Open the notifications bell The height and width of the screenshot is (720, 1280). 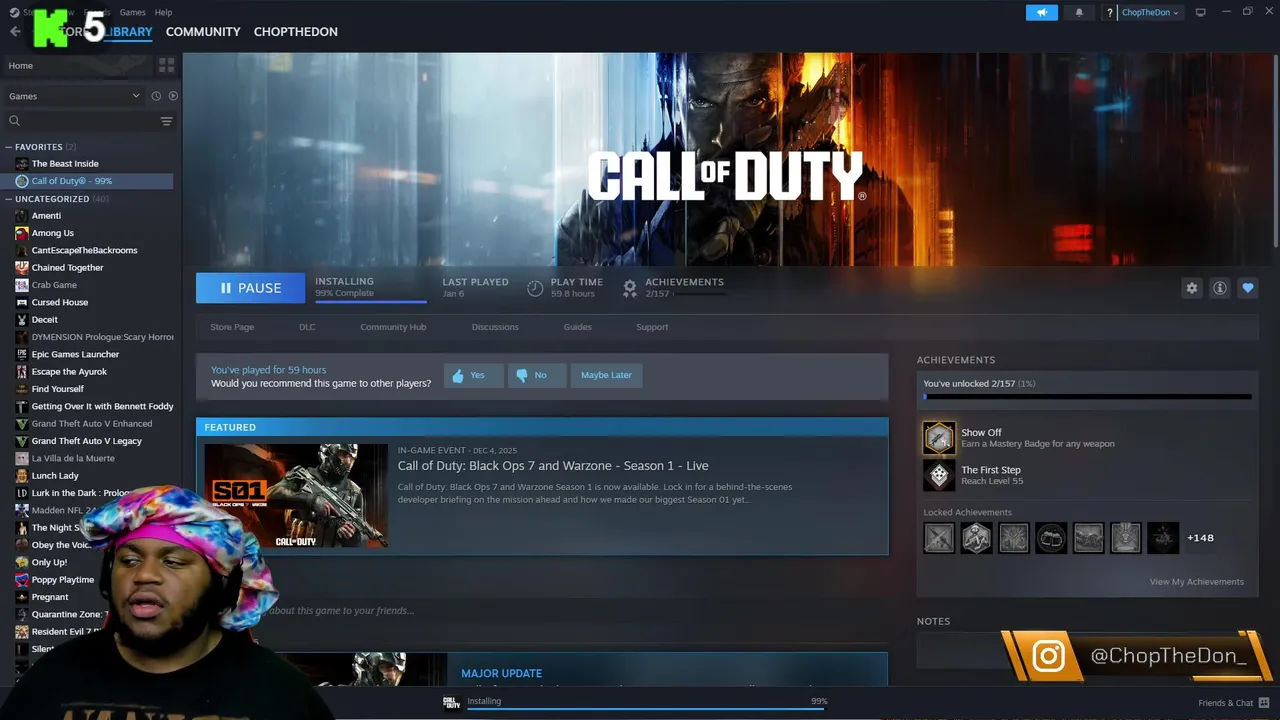pos(1079,13)
